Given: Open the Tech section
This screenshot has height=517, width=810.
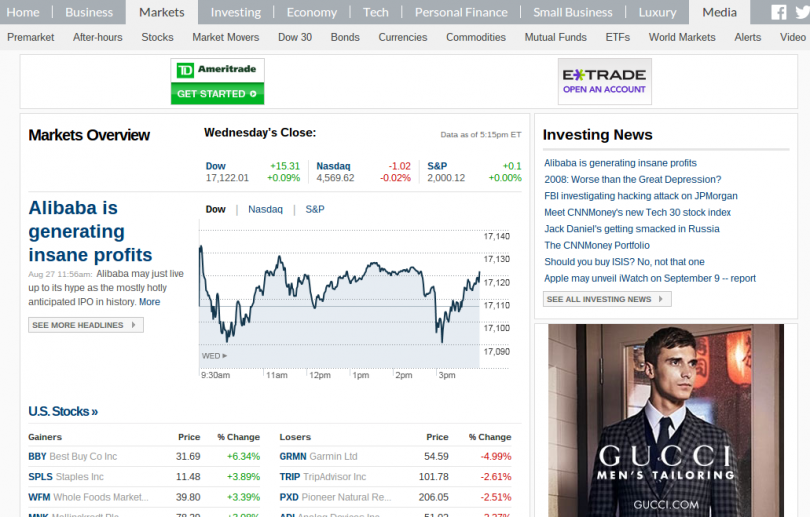Looking at the screenshot, I should (x=376, y=12).
